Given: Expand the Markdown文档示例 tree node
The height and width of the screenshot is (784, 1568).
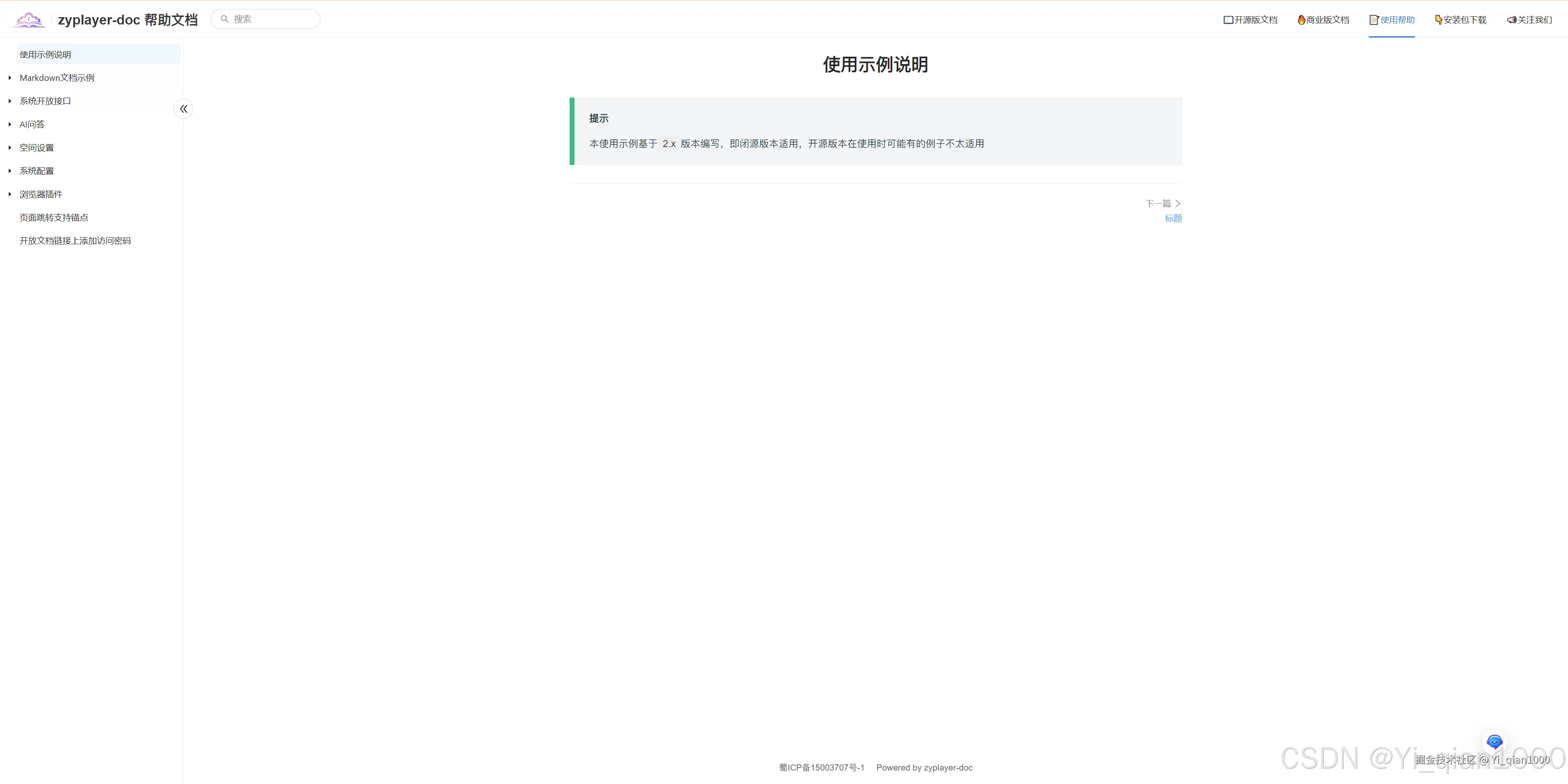Looking at the screenshot, I should (x=10, y=78).
